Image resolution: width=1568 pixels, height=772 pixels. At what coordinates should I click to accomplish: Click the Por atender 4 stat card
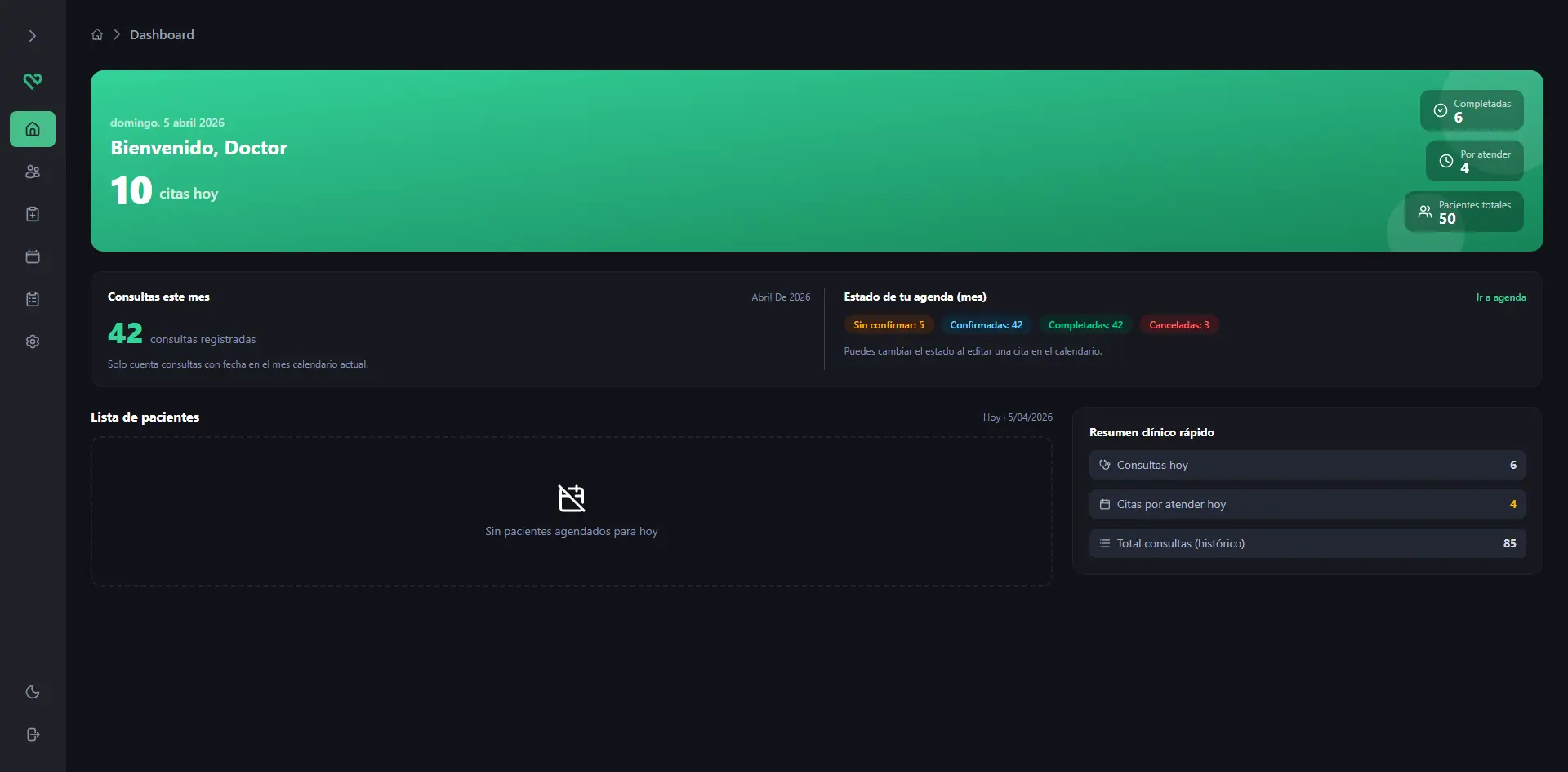tap(1475, 161)
